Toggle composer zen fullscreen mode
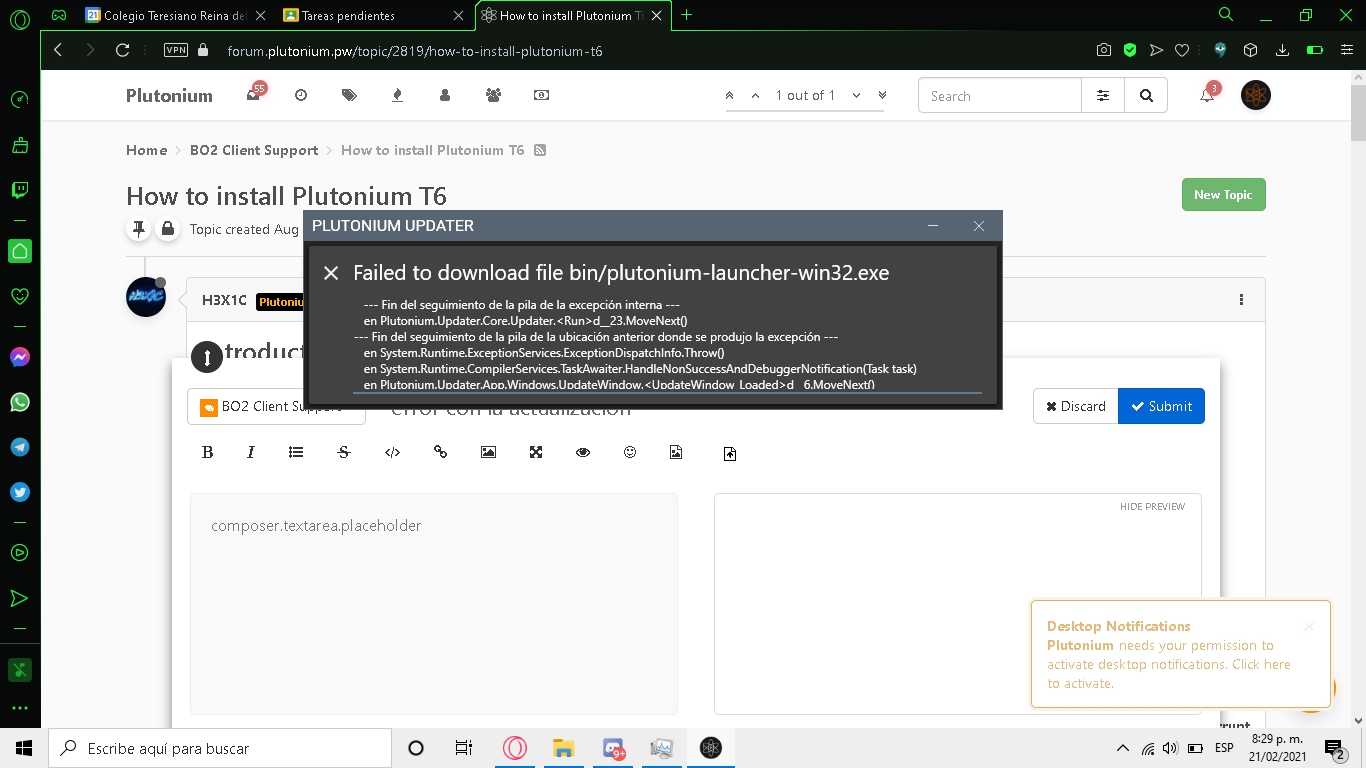Image resolution: width=1366 pixels, height=768 pixels. [536, 452]
